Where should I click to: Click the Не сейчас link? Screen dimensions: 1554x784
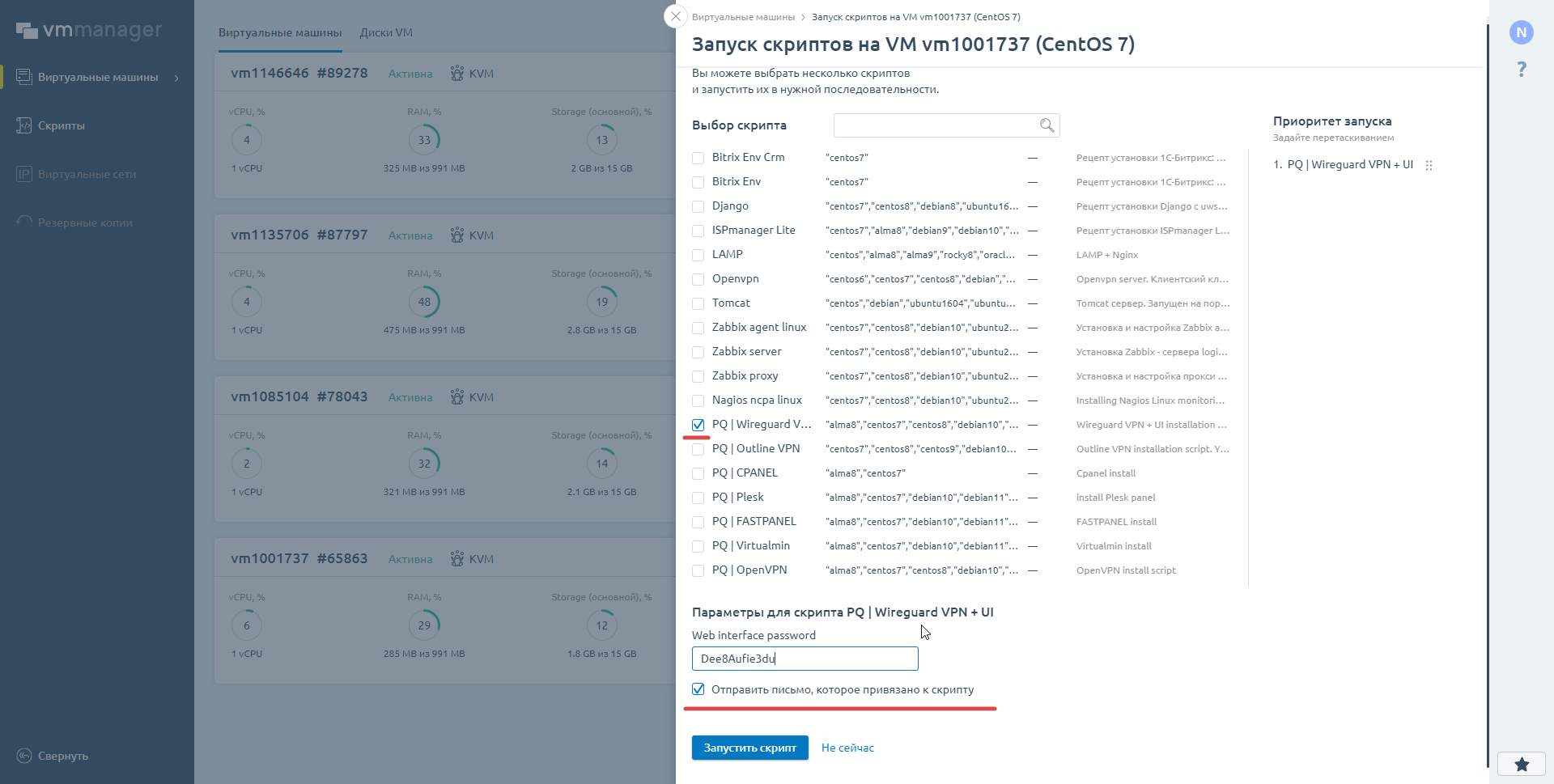pos(847,748)
